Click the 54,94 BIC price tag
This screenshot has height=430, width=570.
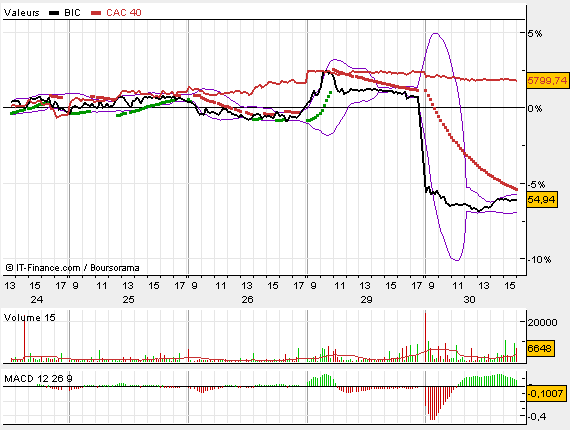click(542, 200)
